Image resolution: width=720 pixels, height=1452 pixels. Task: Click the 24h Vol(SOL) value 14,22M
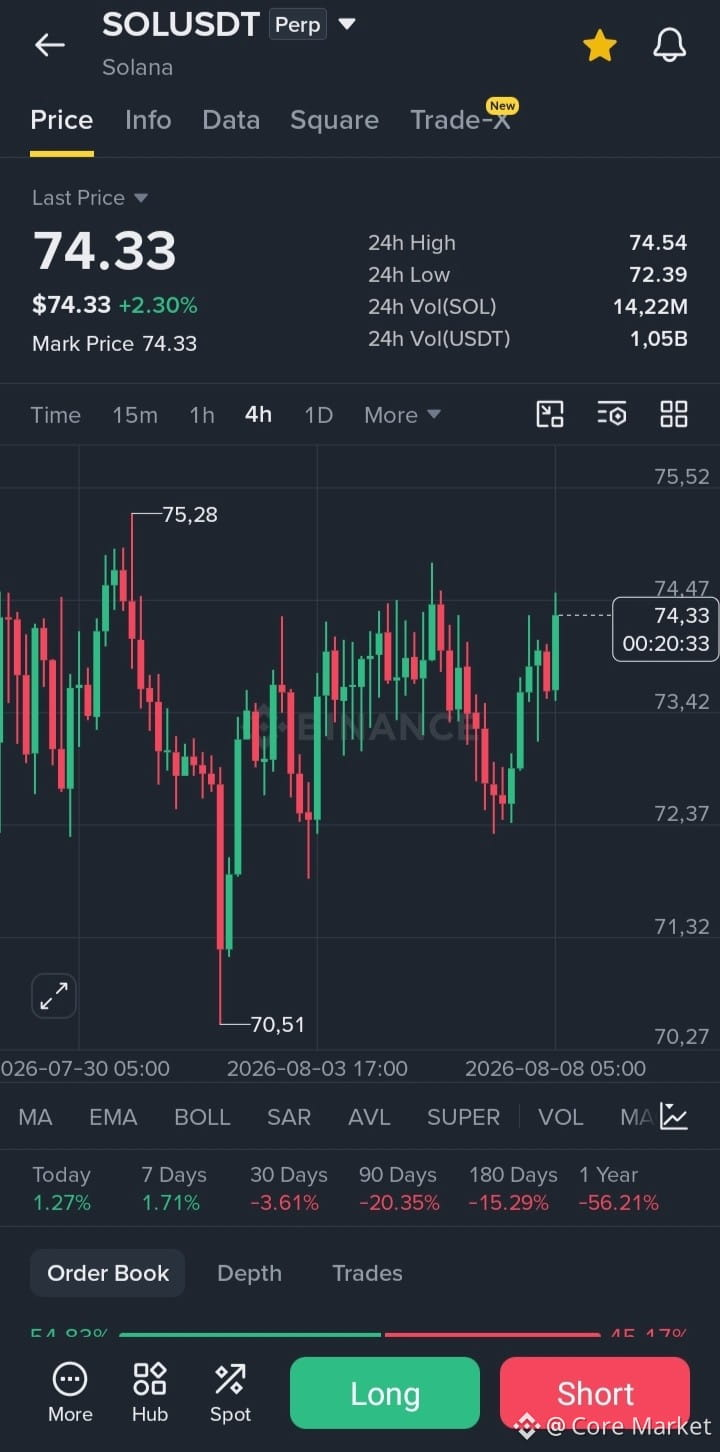(x=650, y=307)
